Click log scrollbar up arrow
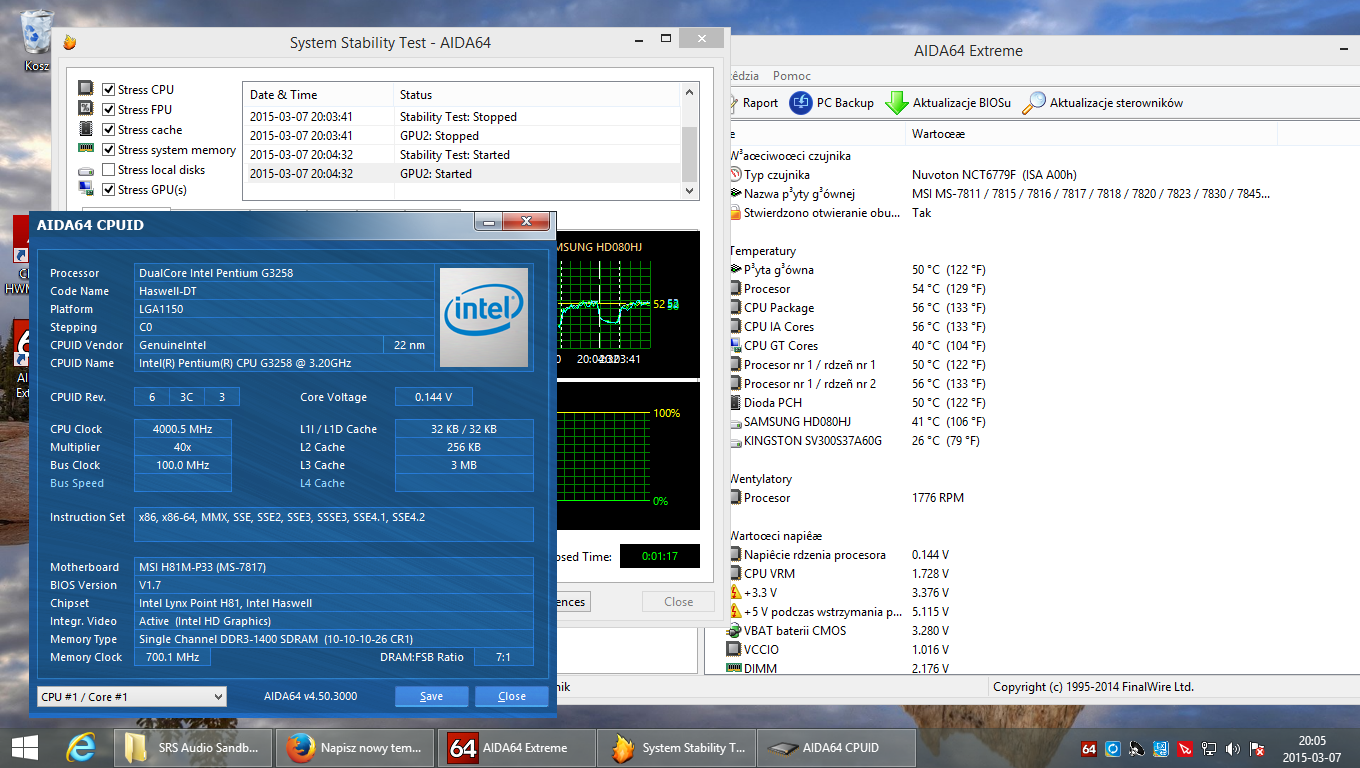Image resolution: width=1360 pixels, height=768 pixels. click(x=689, y=93)
